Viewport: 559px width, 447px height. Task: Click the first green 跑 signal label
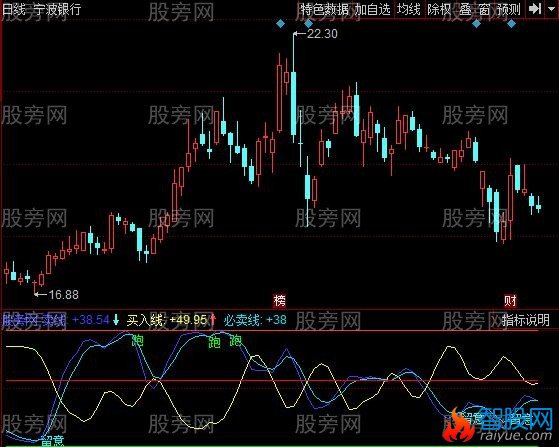coord(137,340)
